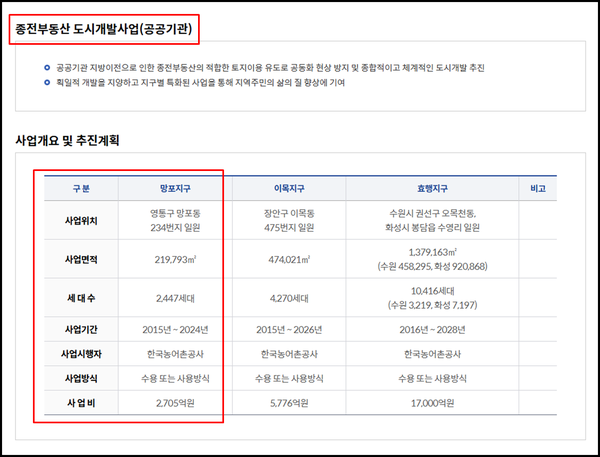The image size is (600, 457).
Task: Click the 사업개요 및 추진계획 heading
Action: (x=67, y=140)
